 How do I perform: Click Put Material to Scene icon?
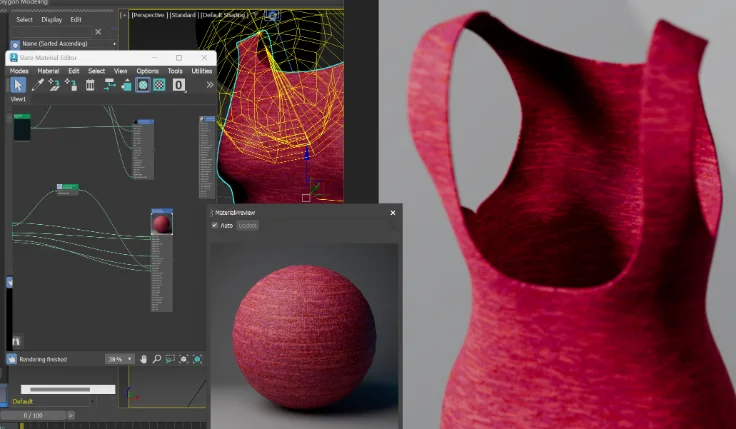[x=54, y=85]
